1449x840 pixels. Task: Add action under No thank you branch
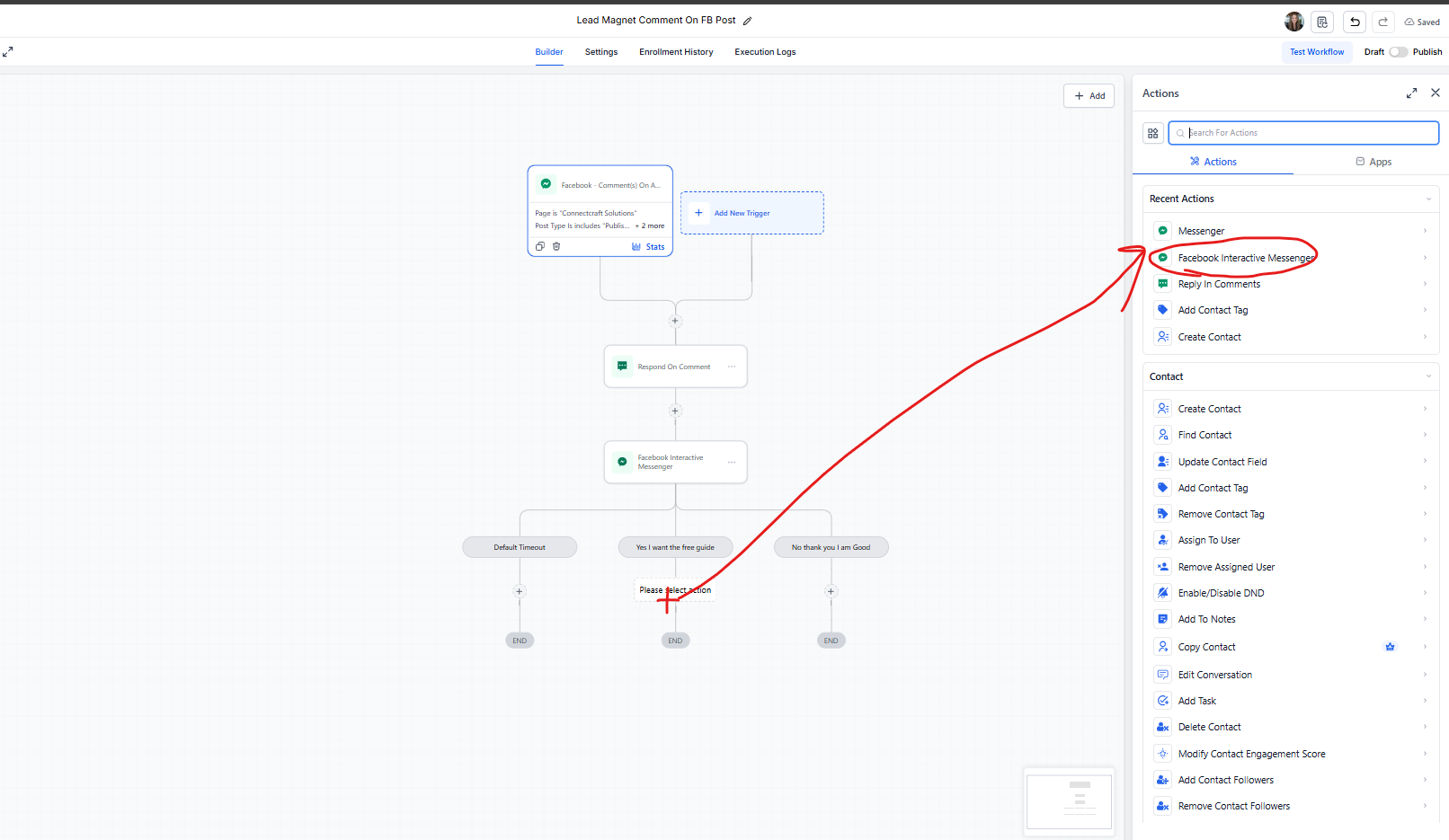point(831,591)
